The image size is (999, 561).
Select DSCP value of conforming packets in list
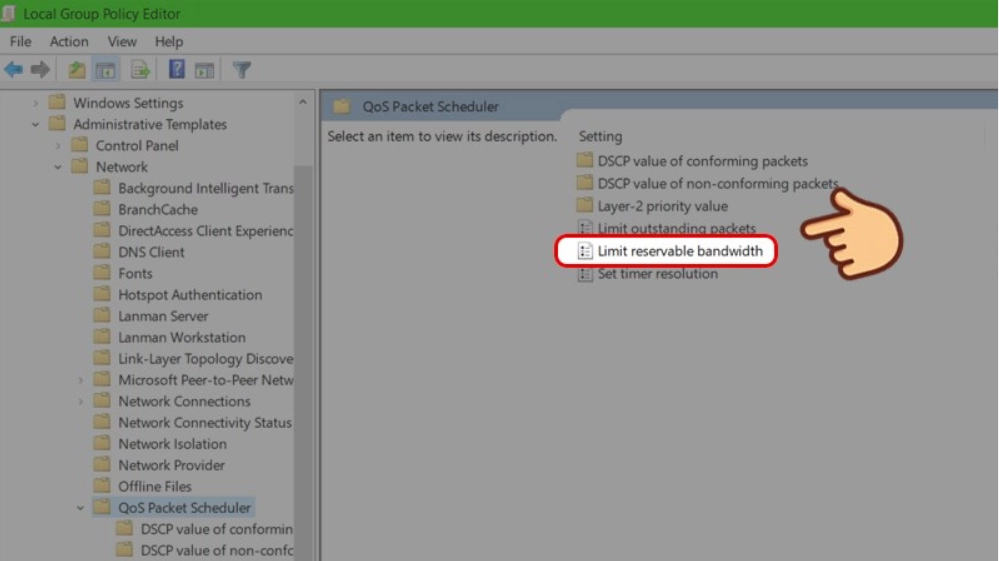[703, 160]
